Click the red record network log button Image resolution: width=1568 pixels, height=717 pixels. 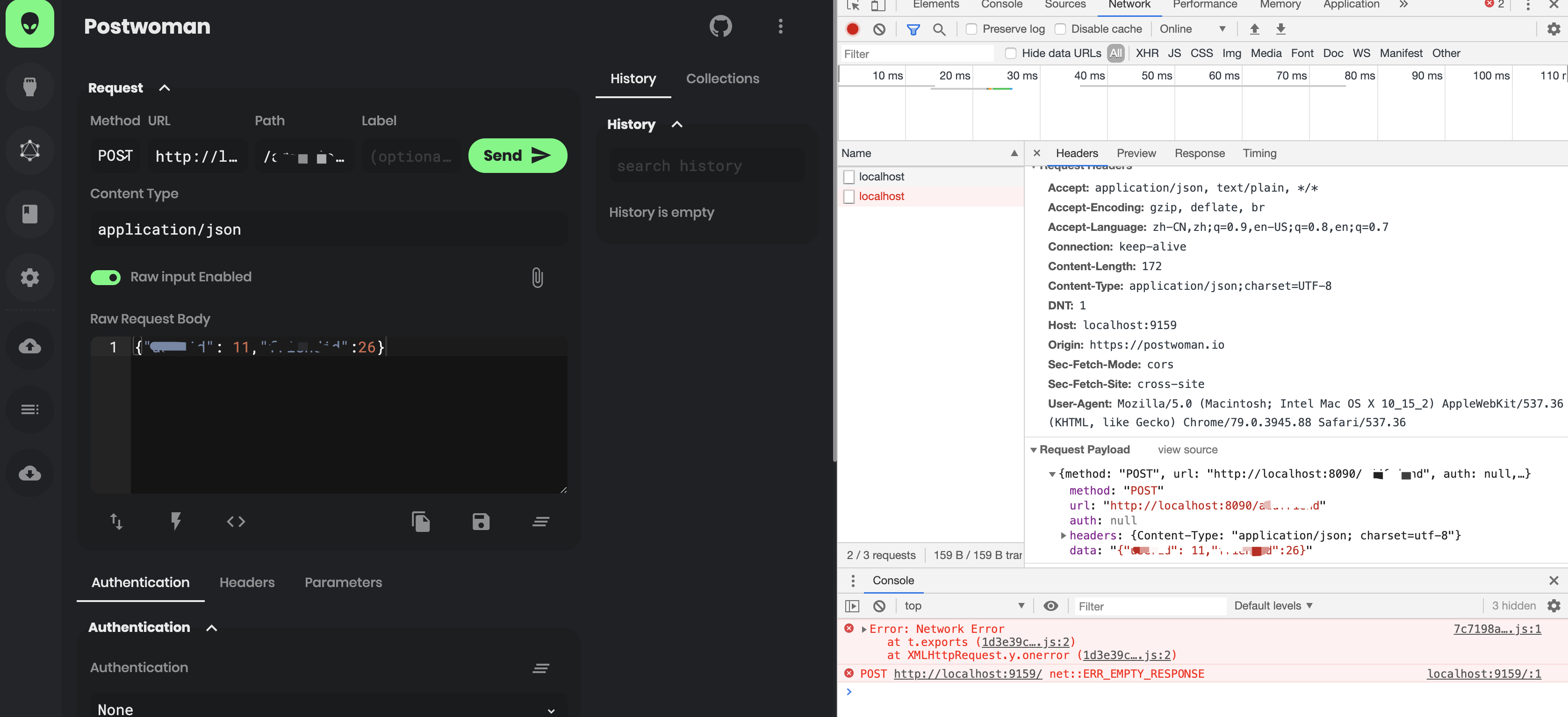pos(852,29)
